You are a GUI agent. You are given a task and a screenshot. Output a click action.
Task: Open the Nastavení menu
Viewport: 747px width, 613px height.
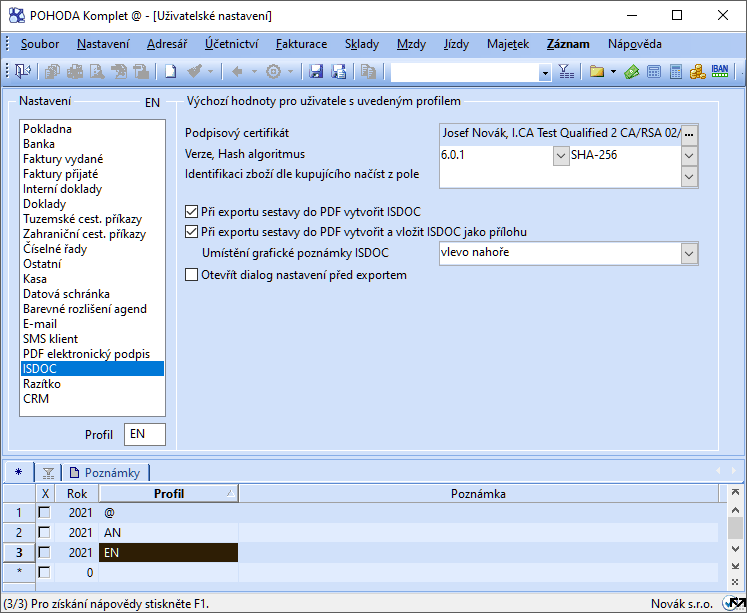[103, 44]
